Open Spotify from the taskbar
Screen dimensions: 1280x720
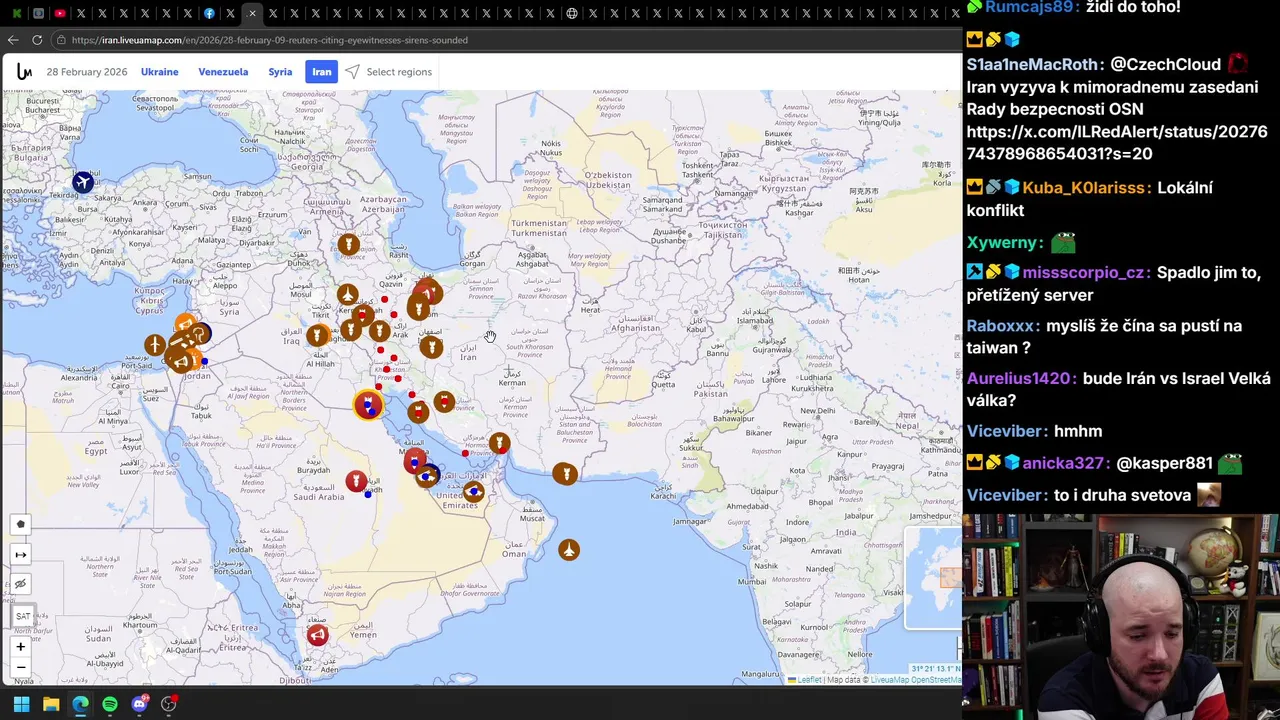tap(110, 704)
